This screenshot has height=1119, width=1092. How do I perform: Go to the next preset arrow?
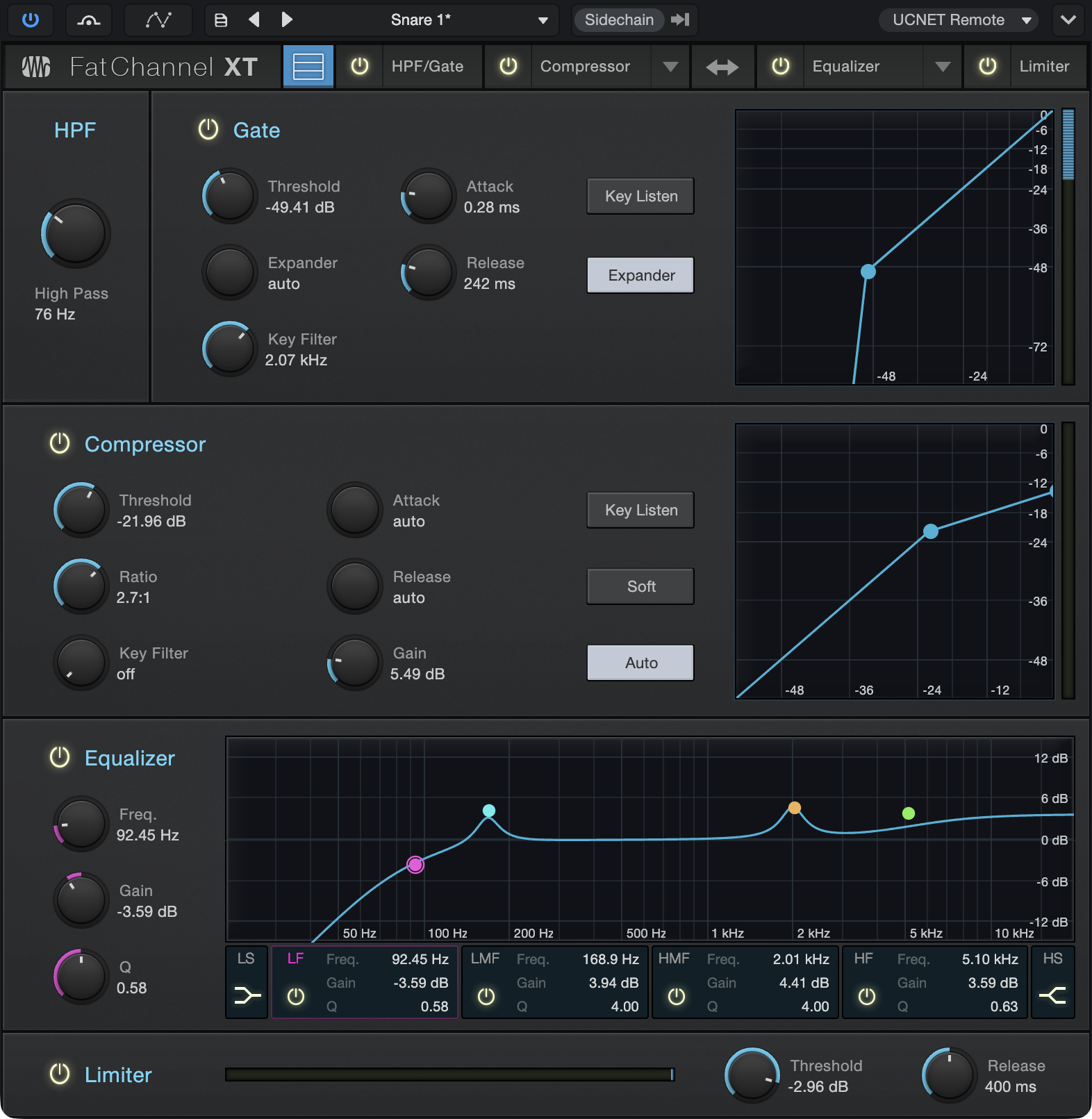click(286, 19)
